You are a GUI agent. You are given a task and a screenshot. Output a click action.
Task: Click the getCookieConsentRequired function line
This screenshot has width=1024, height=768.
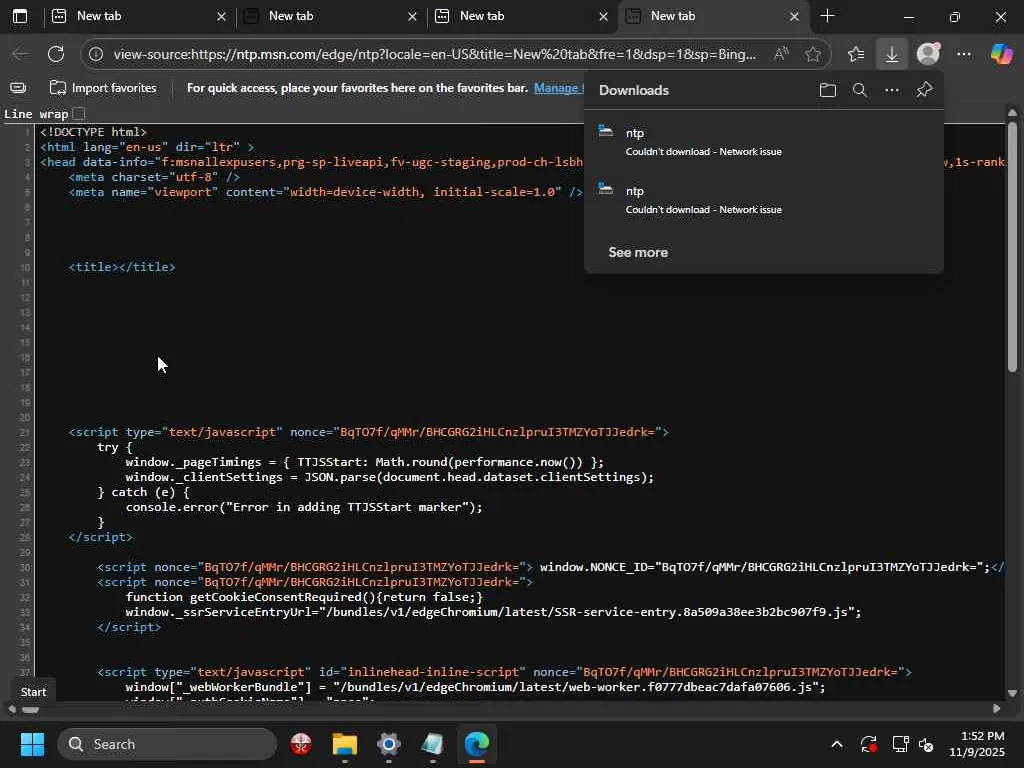304,597
